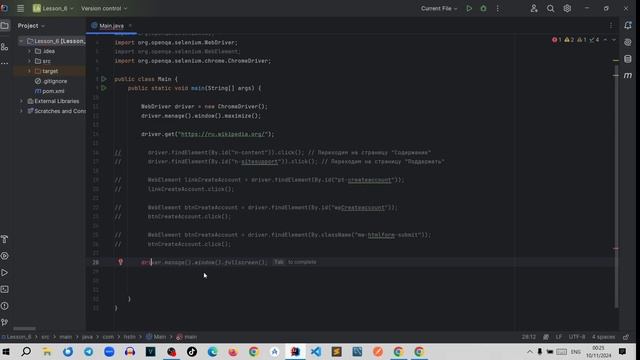Open the Git tool window icon
This screenshot has width=640, height=360.
tap(4, 322)
